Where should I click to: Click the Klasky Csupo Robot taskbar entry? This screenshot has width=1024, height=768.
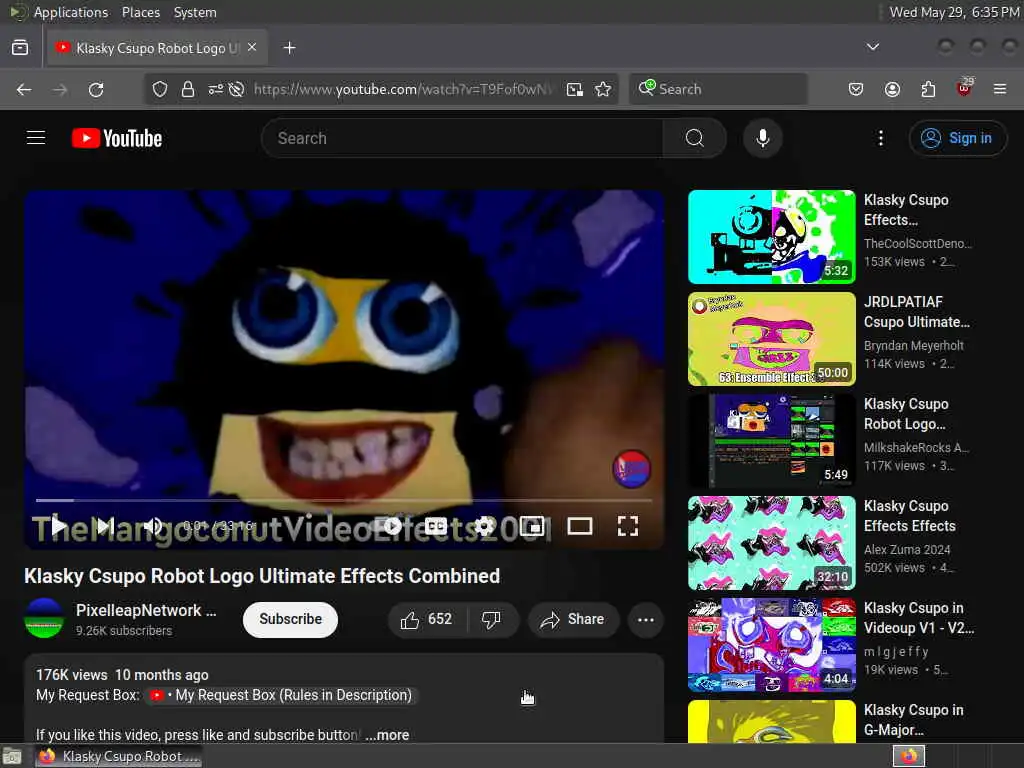118,756
